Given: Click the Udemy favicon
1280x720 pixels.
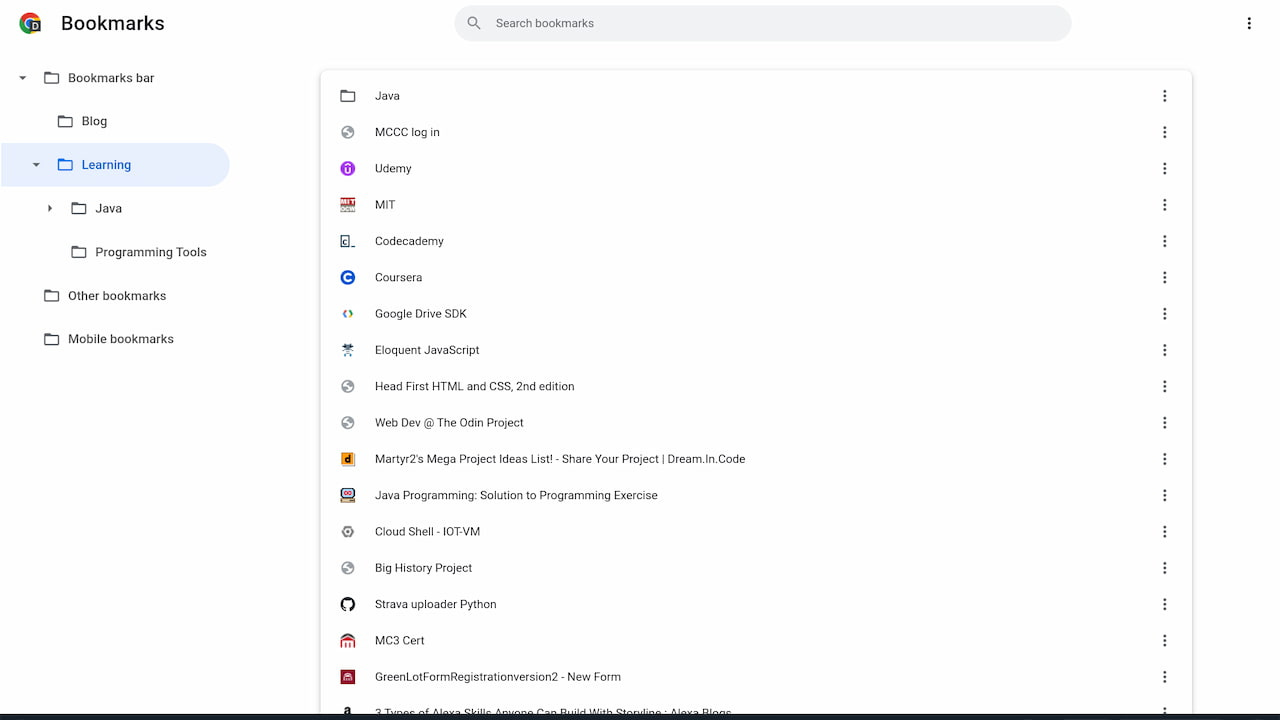Looking at the screenshot, I should coord(348,168).
